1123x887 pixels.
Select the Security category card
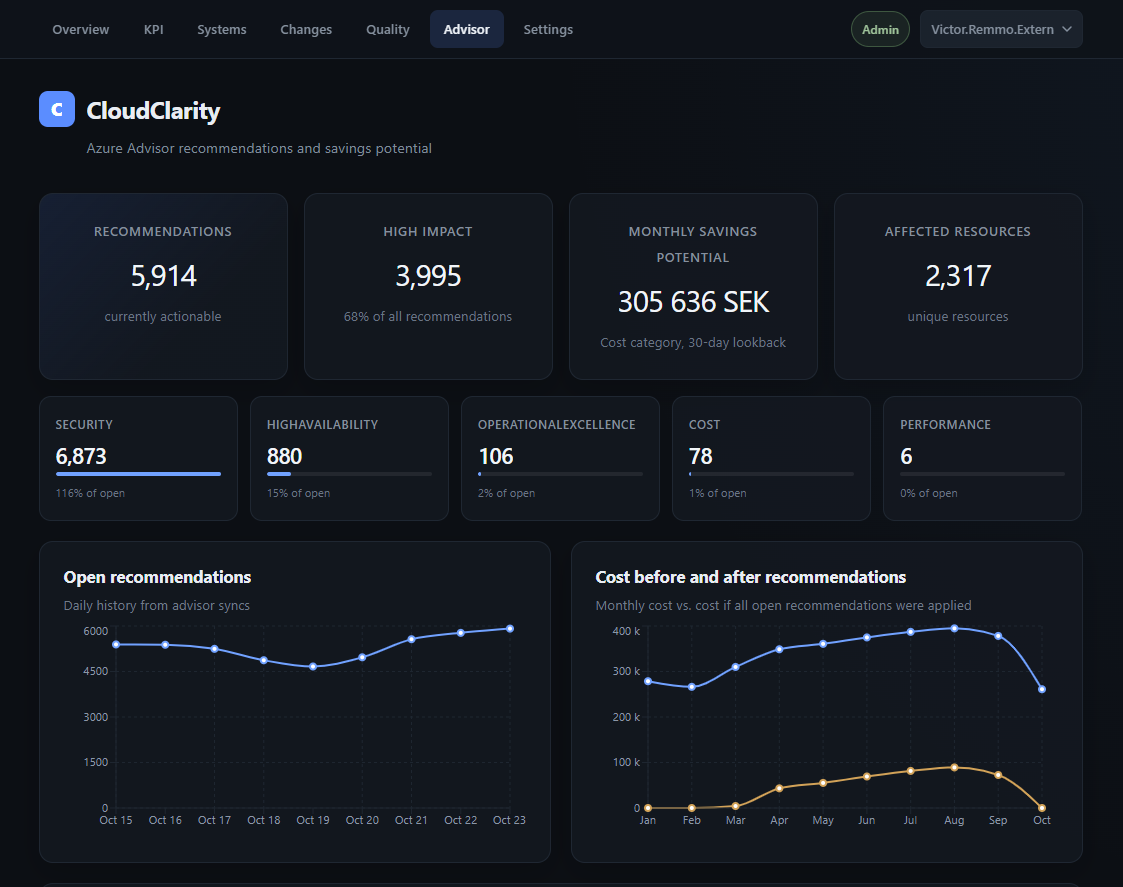click(138, 459)
